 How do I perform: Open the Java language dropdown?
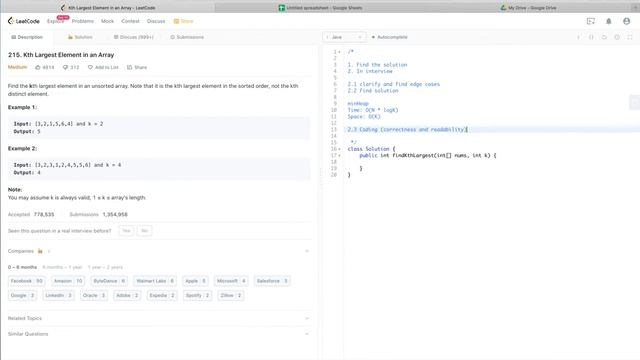(x=344, y=37)
